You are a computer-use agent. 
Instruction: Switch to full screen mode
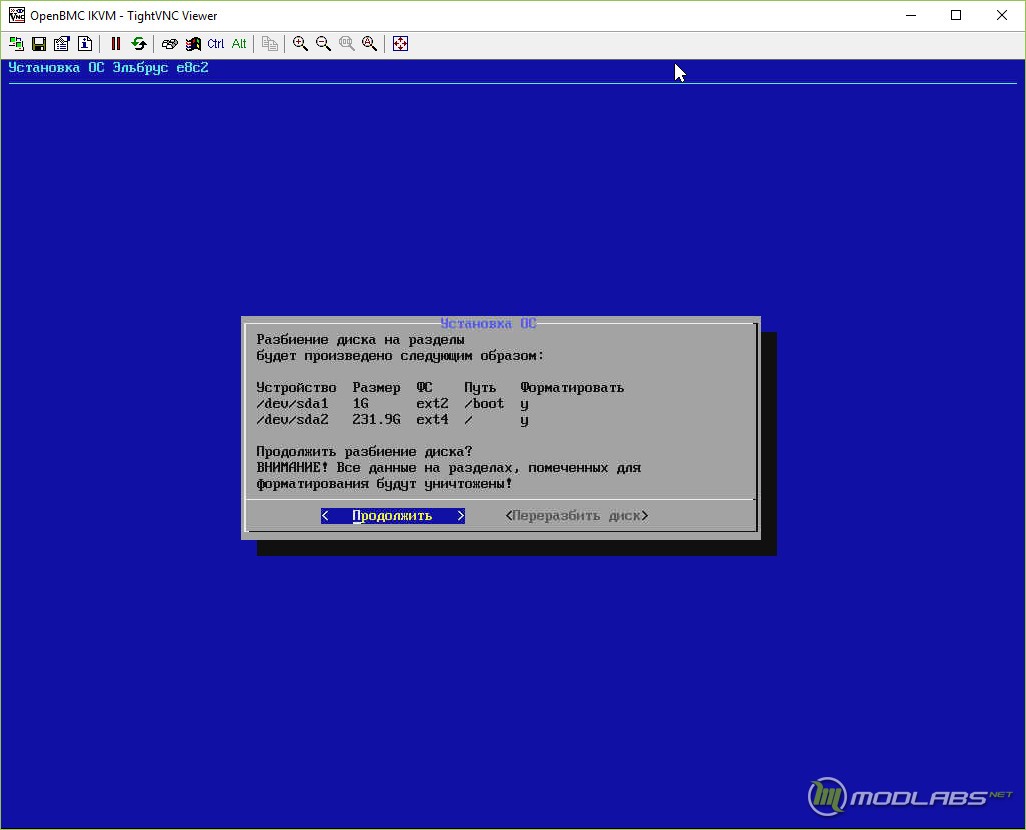pyautogui.click(x=400, y=44)
